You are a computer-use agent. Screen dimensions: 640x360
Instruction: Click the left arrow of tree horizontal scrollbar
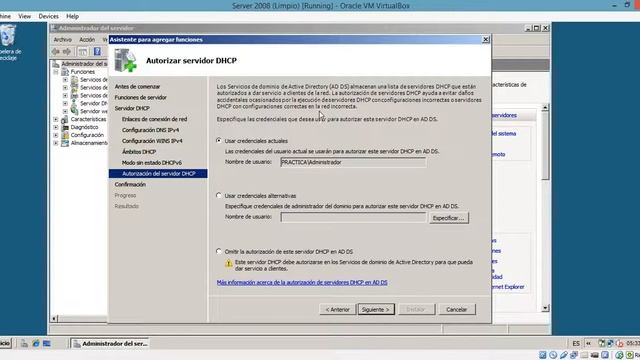(x=55, y=318)
